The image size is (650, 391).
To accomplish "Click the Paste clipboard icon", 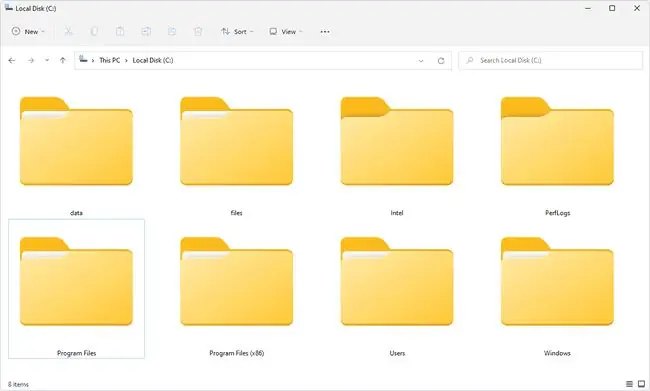I will tap(120, 32).
